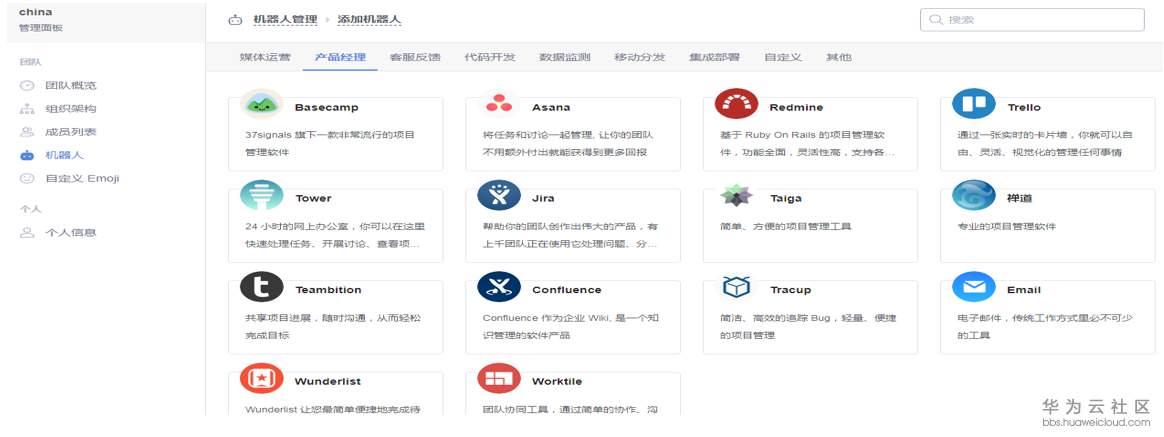Click the china team name header

click(36, 12)
